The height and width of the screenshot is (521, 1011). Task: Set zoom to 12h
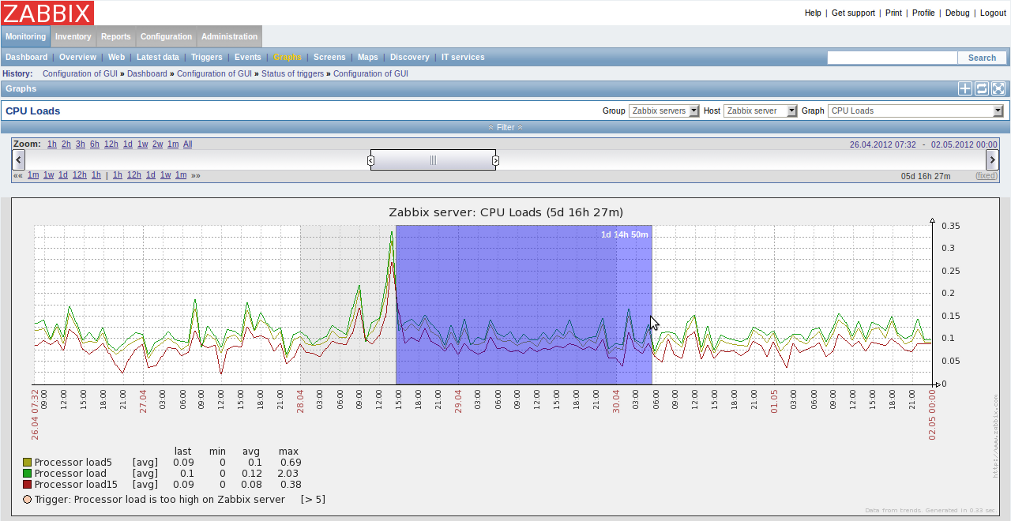tap(111, 144)
